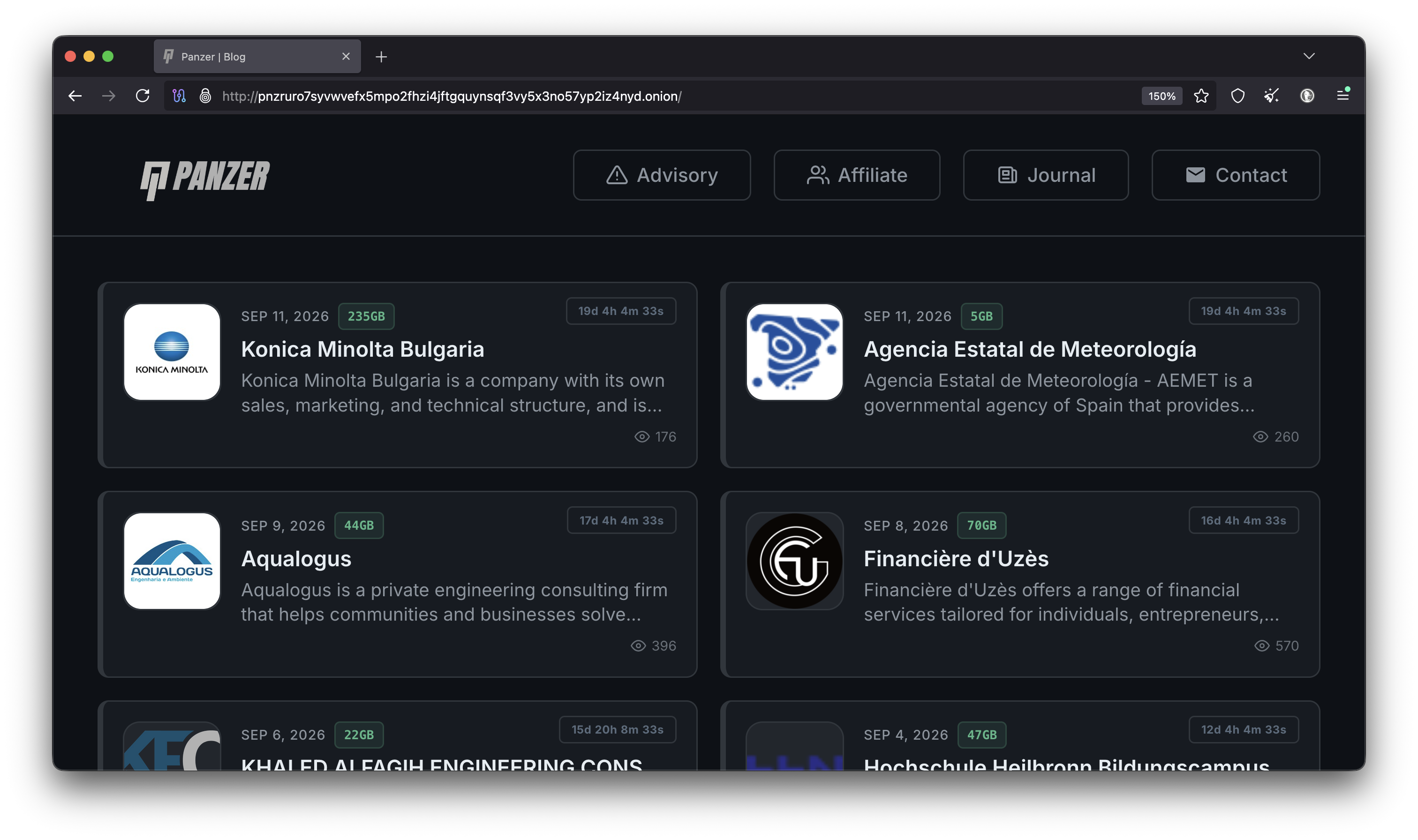Click the 17d 4h countdown timer
Screen dimensions: 1418x840
click(621, 520)
